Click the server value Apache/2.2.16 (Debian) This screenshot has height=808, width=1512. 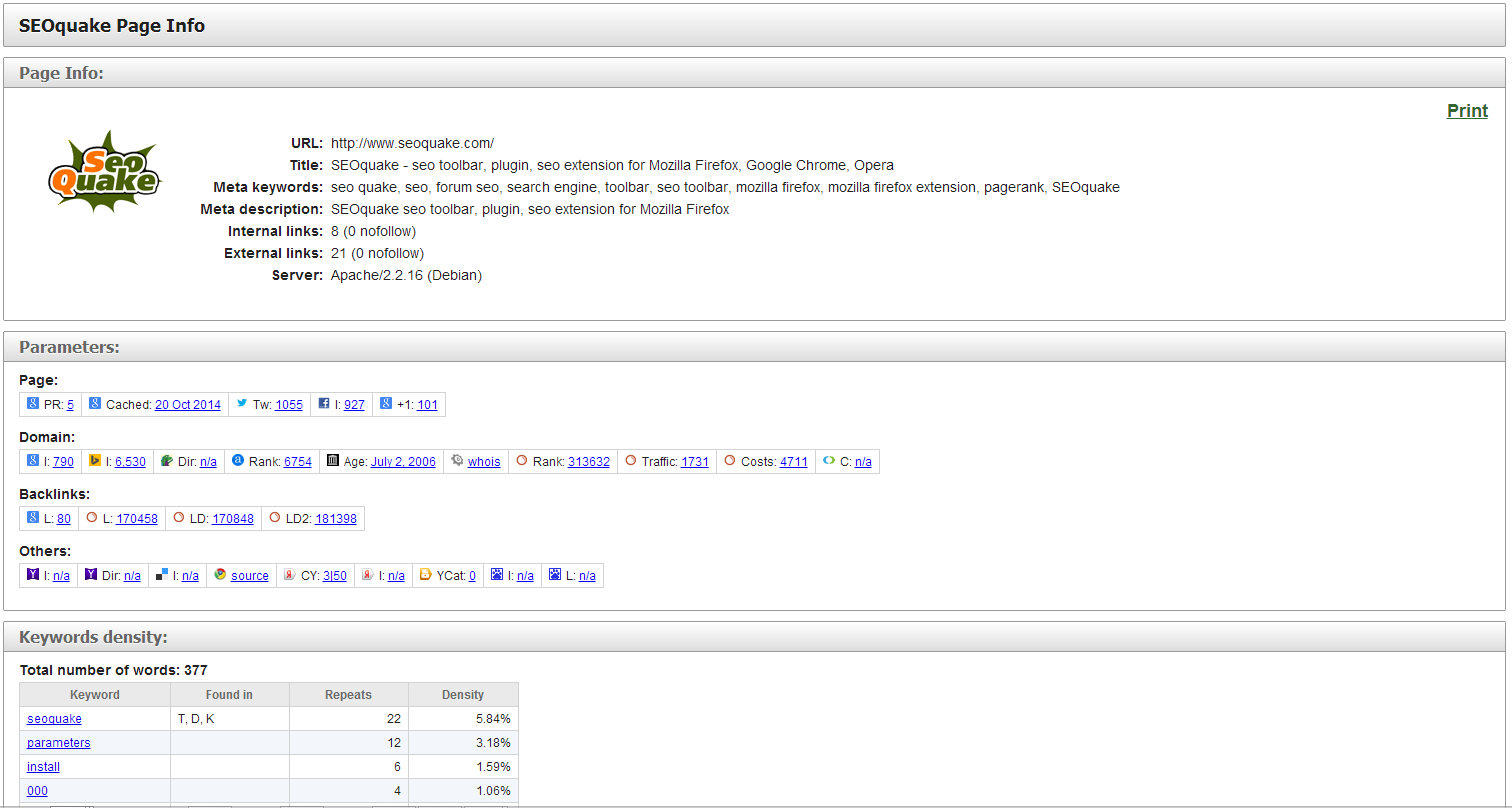406,275
